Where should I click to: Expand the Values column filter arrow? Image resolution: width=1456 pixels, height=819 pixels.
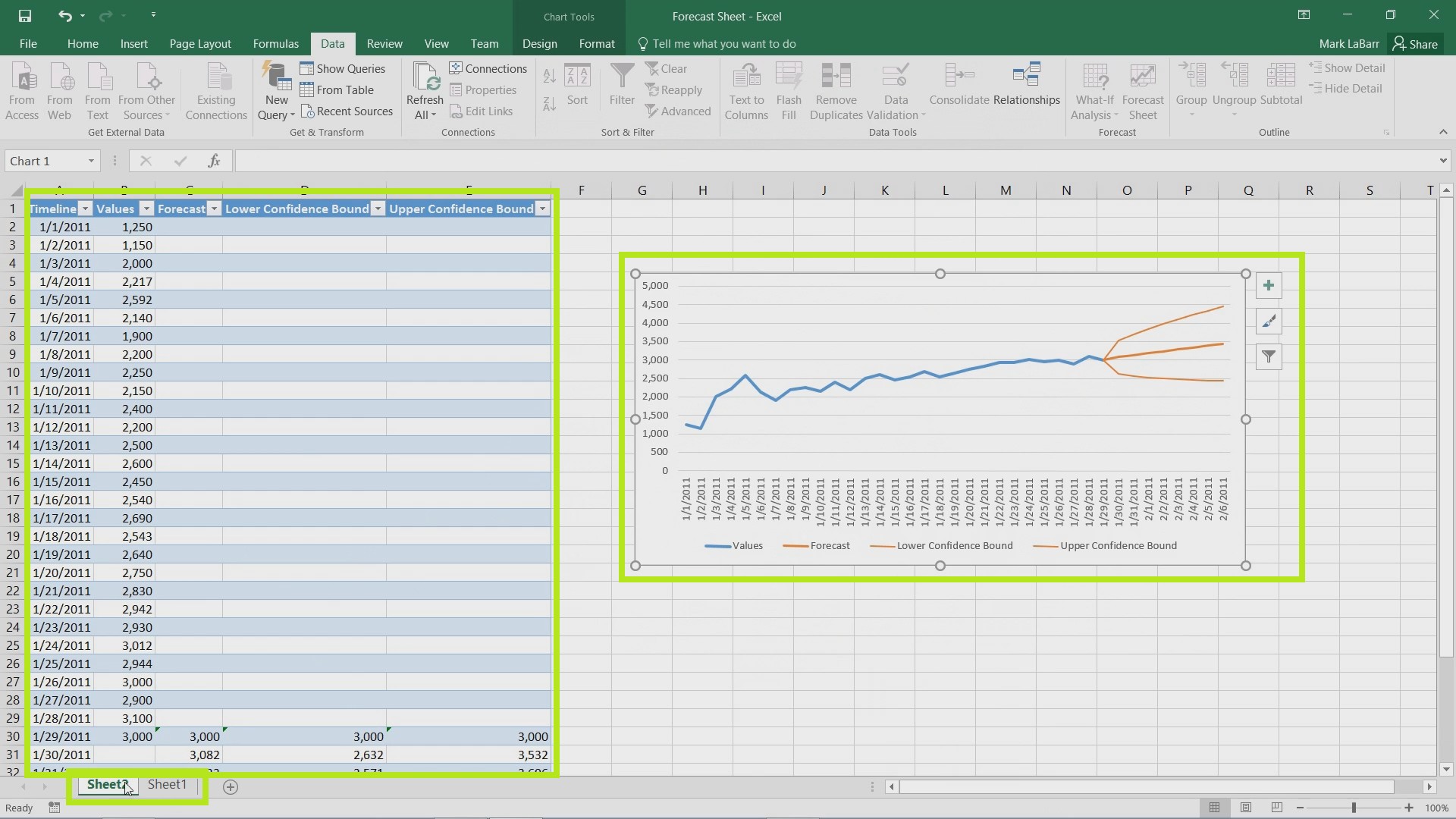tap(147, 209)
